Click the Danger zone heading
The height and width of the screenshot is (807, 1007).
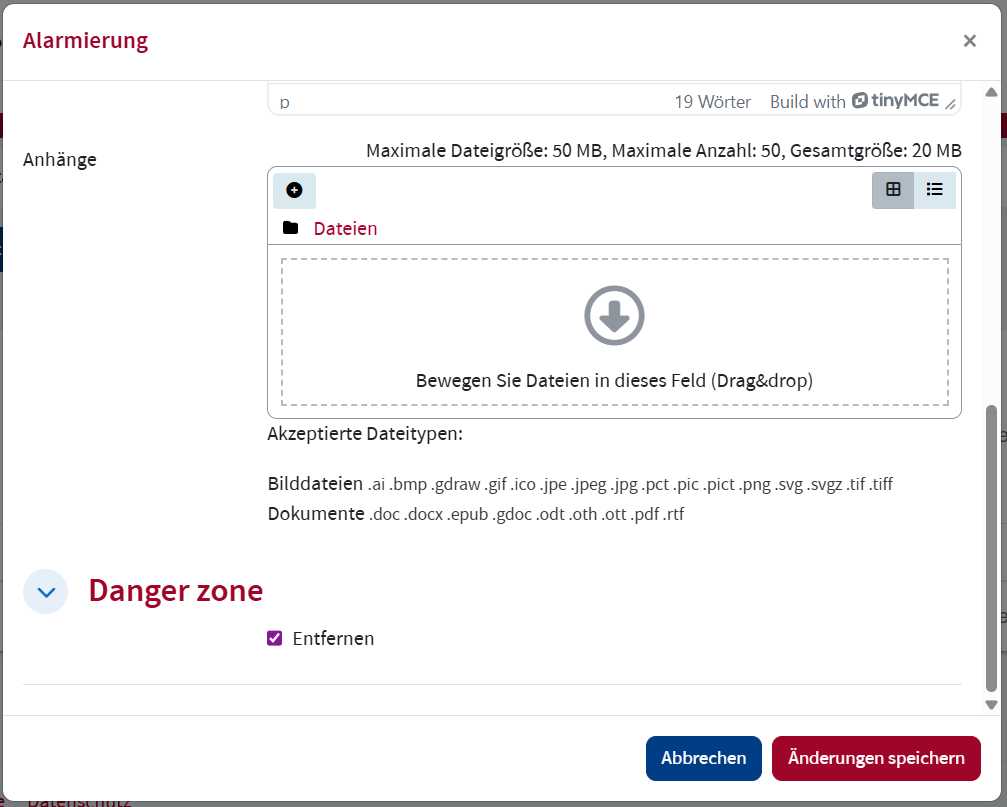(175, 591)
